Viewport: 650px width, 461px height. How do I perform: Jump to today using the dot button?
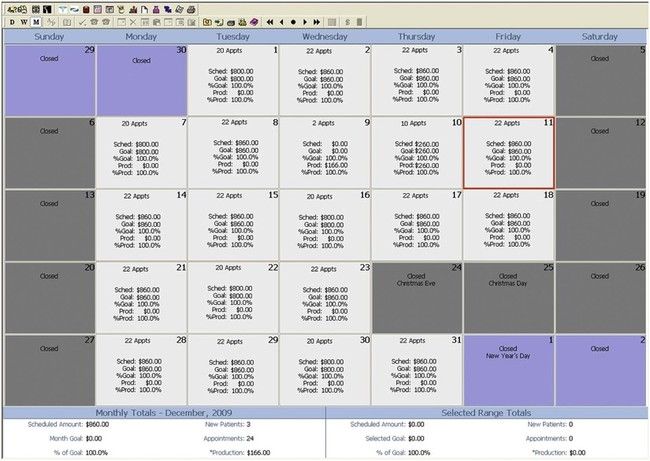(292, 21)
